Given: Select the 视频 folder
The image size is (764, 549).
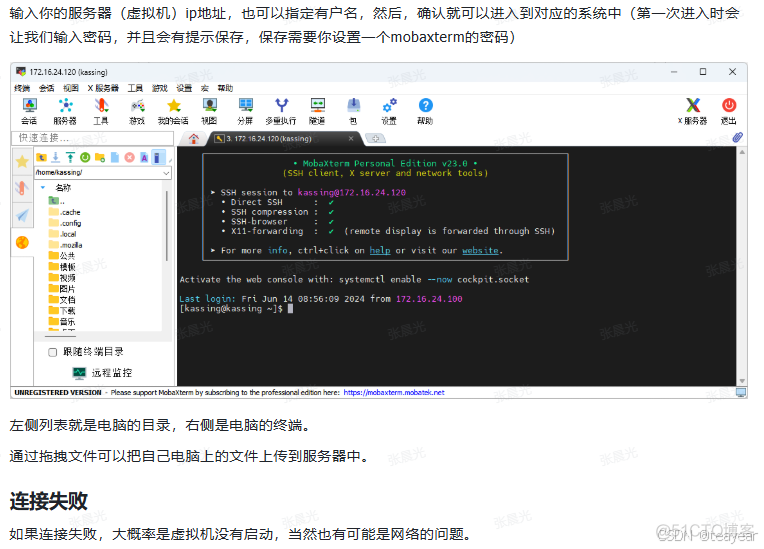Looking at the screenshot, I should coord(62,278).
